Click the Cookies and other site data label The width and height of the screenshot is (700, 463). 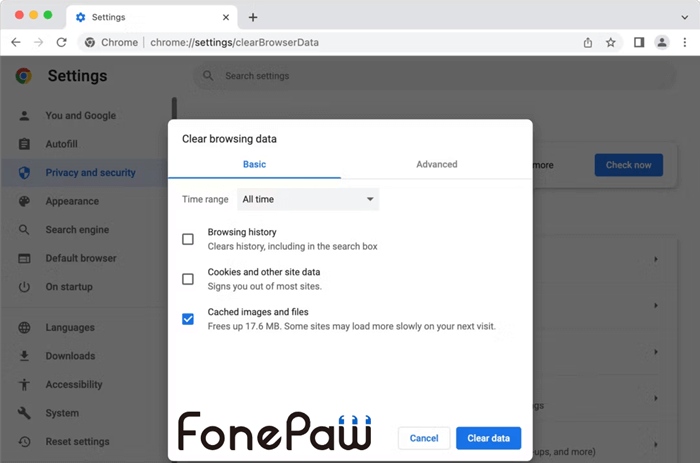[x=264, y=272]
